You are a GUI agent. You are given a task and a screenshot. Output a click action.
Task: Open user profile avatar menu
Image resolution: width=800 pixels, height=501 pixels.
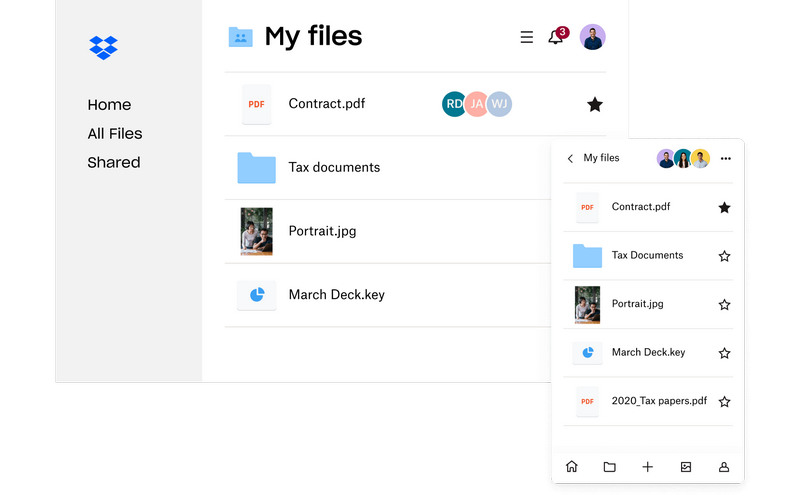[x=593, y=37]
